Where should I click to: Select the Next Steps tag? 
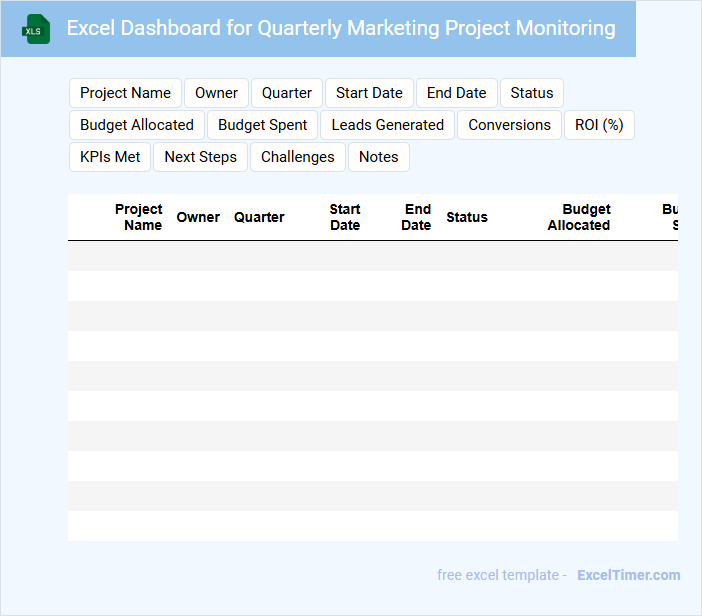tap(200, 157)
